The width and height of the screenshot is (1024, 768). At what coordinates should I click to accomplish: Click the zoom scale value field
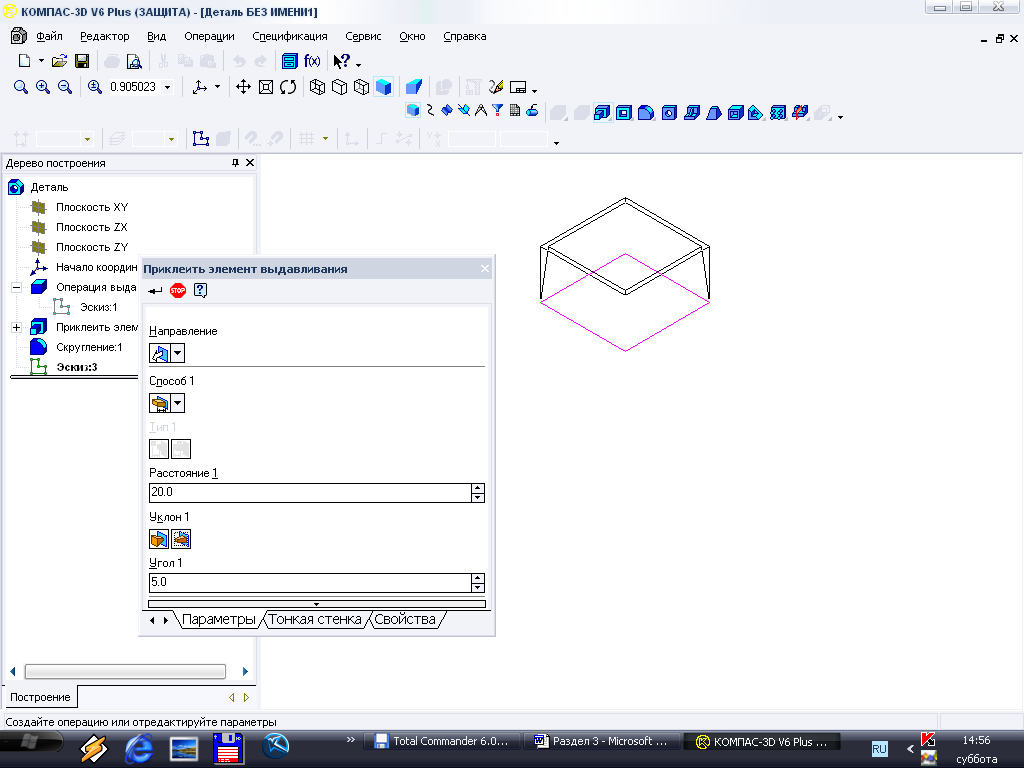(133, 87)
